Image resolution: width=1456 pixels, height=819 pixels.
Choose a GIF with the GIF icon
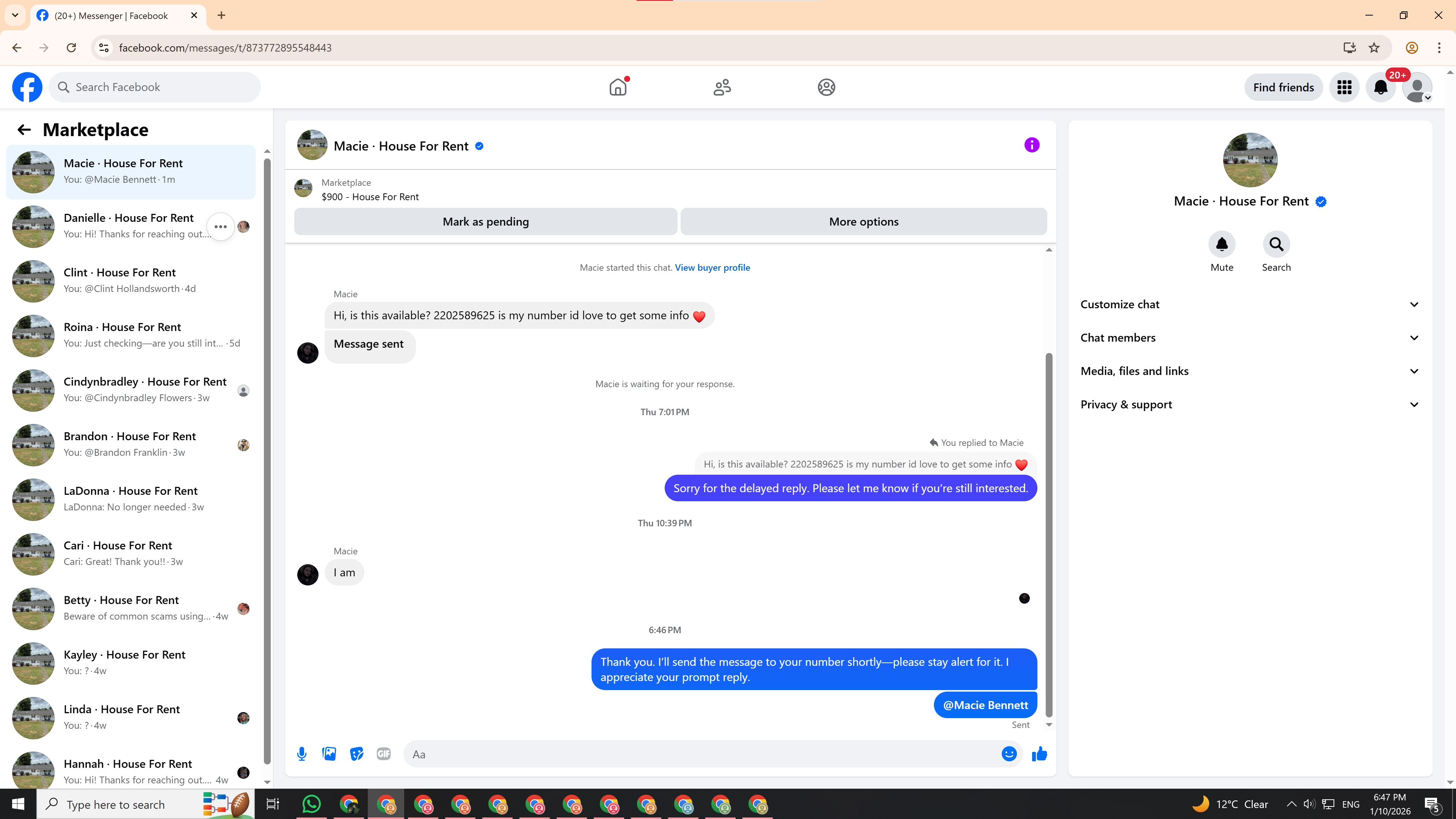point(383,753)
